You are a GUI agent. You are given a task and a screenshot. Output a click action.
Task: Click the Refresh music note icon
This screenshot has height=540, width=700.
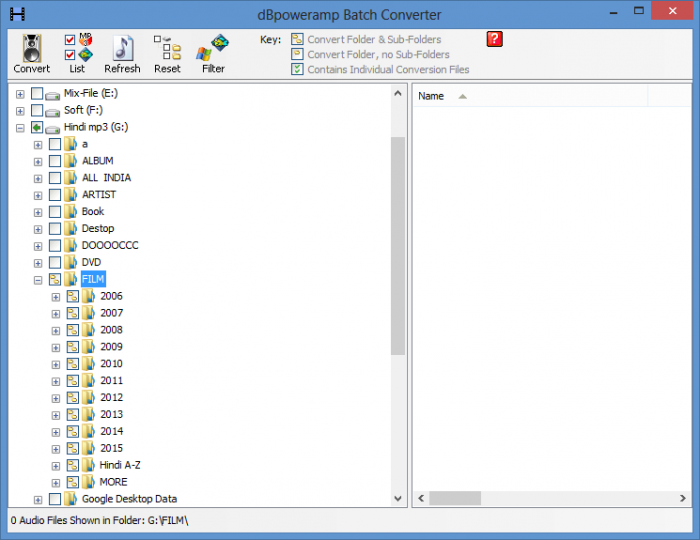[123, 48]
